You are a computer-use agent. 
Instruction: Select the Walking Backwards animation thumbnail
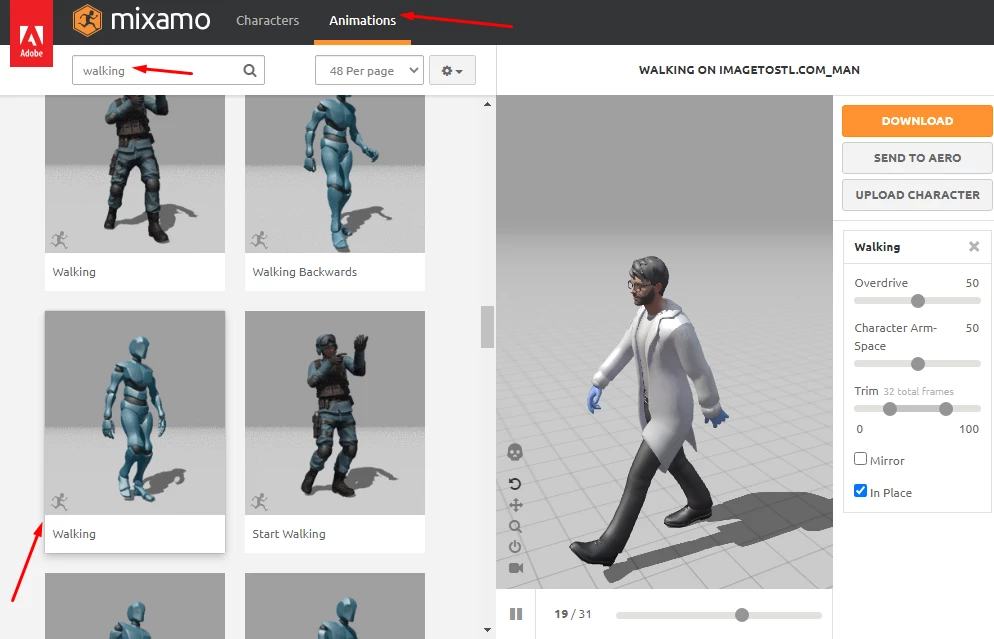335,174
